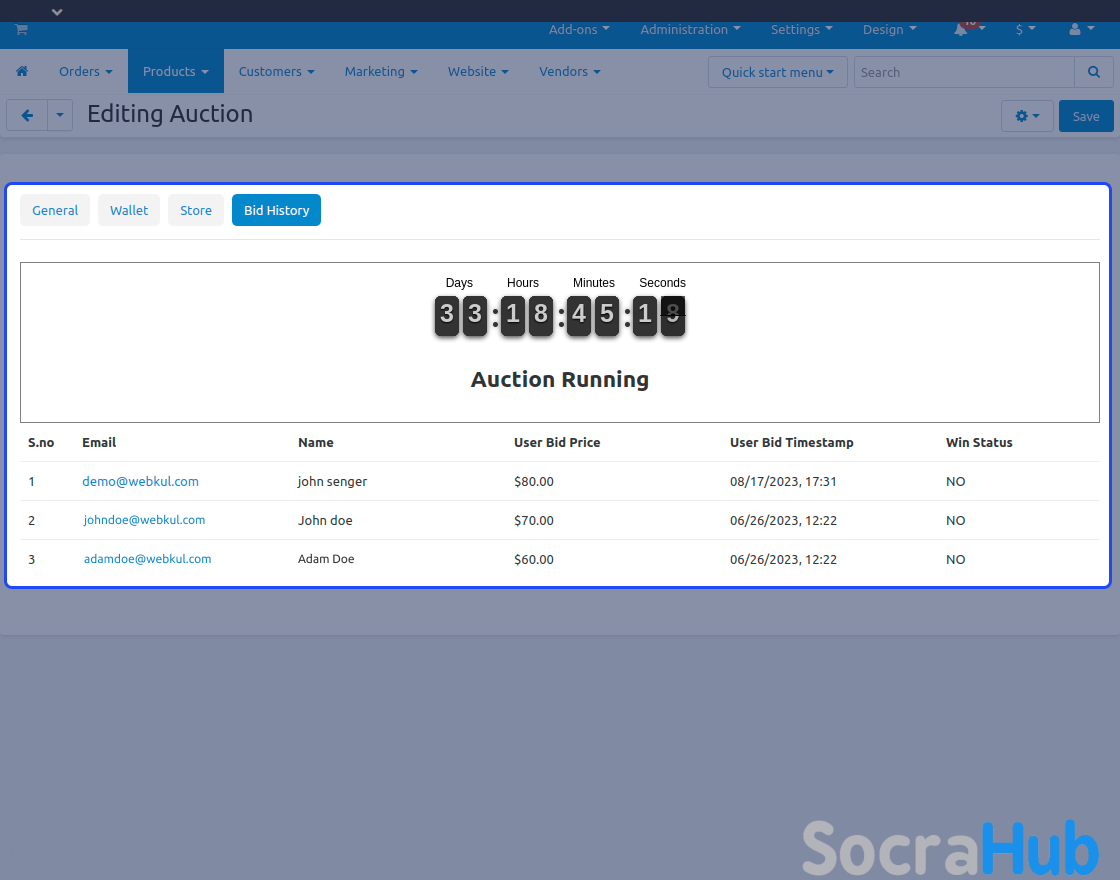Select timestamp 08/17/2023, 17:31
The height and width of the screenshot is (880, 1120).
point(783,481)
